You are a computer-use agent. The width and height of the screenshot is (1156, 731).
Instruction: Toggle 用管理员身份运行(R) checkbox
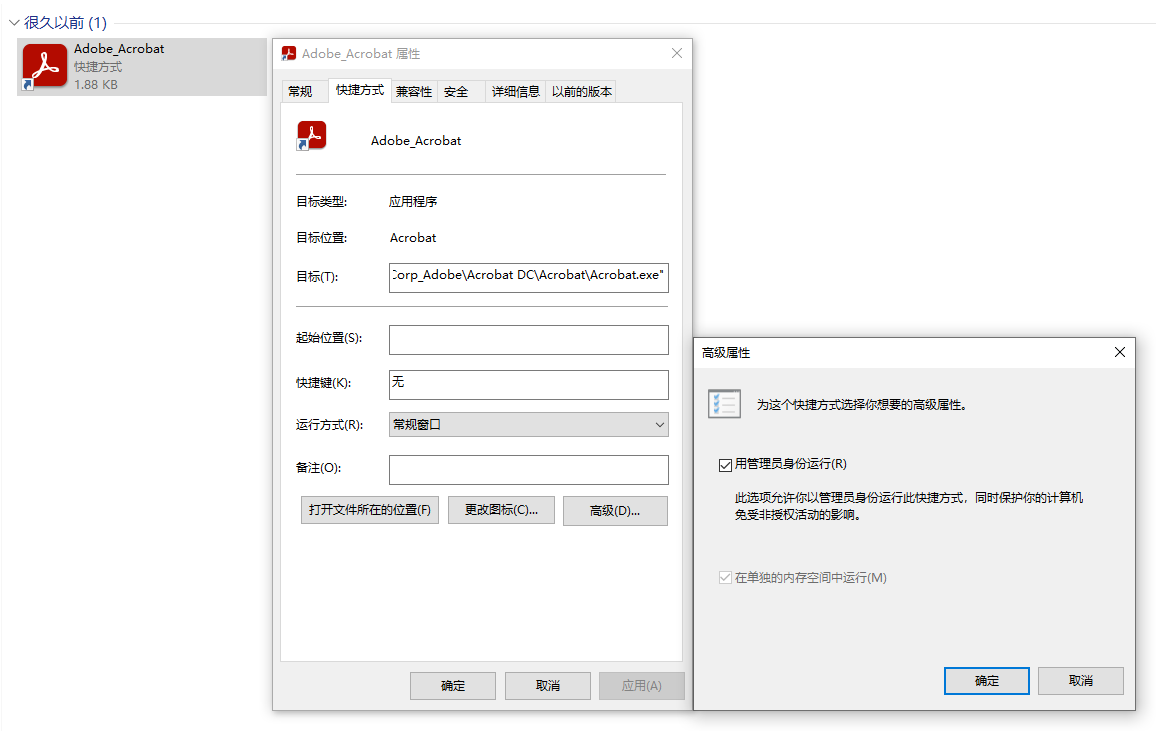click(x=725, y=464)
